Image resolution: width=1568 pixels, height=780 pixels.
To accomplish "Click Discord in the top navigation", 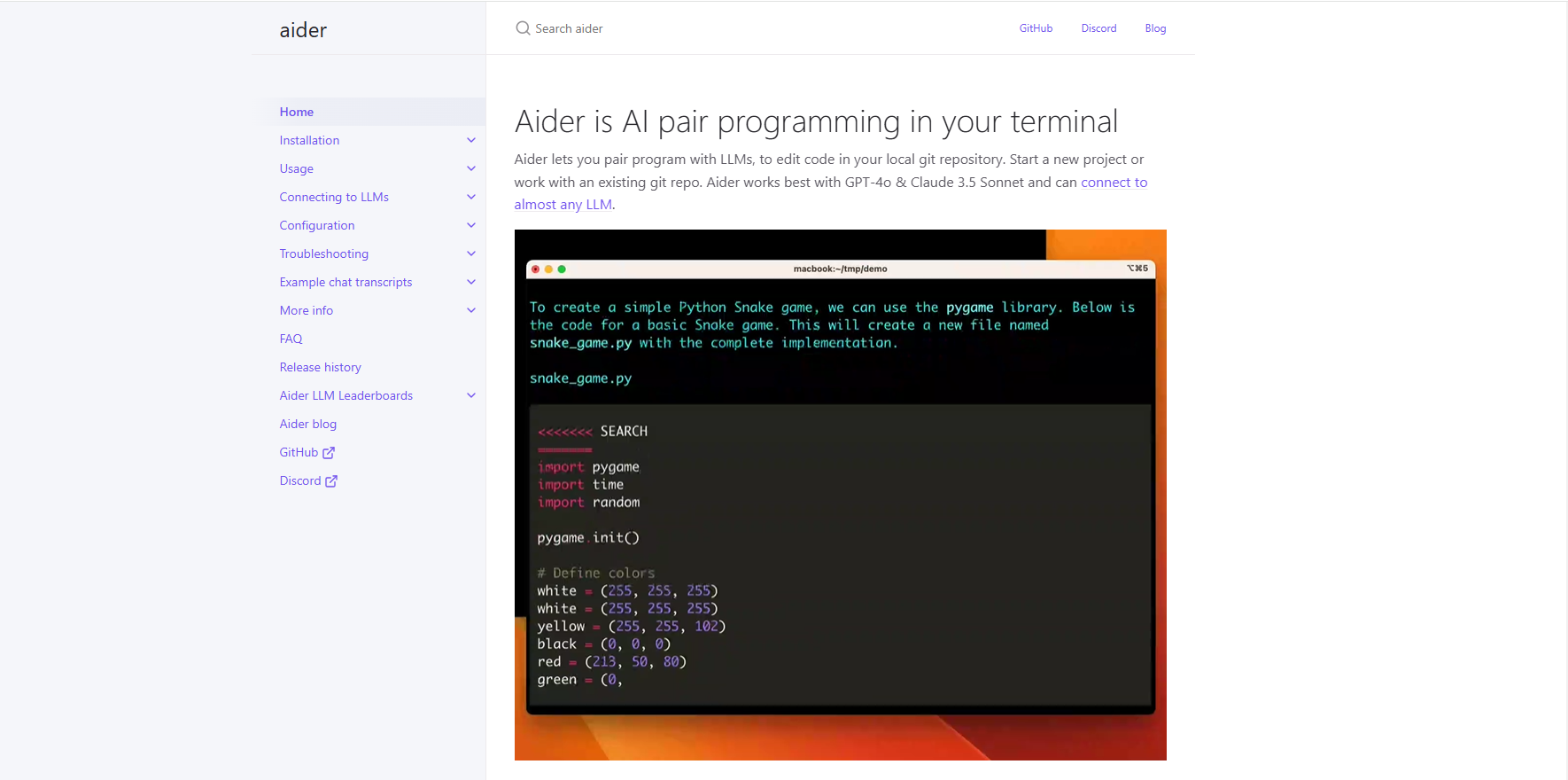I will click(x=1098, y=28).
